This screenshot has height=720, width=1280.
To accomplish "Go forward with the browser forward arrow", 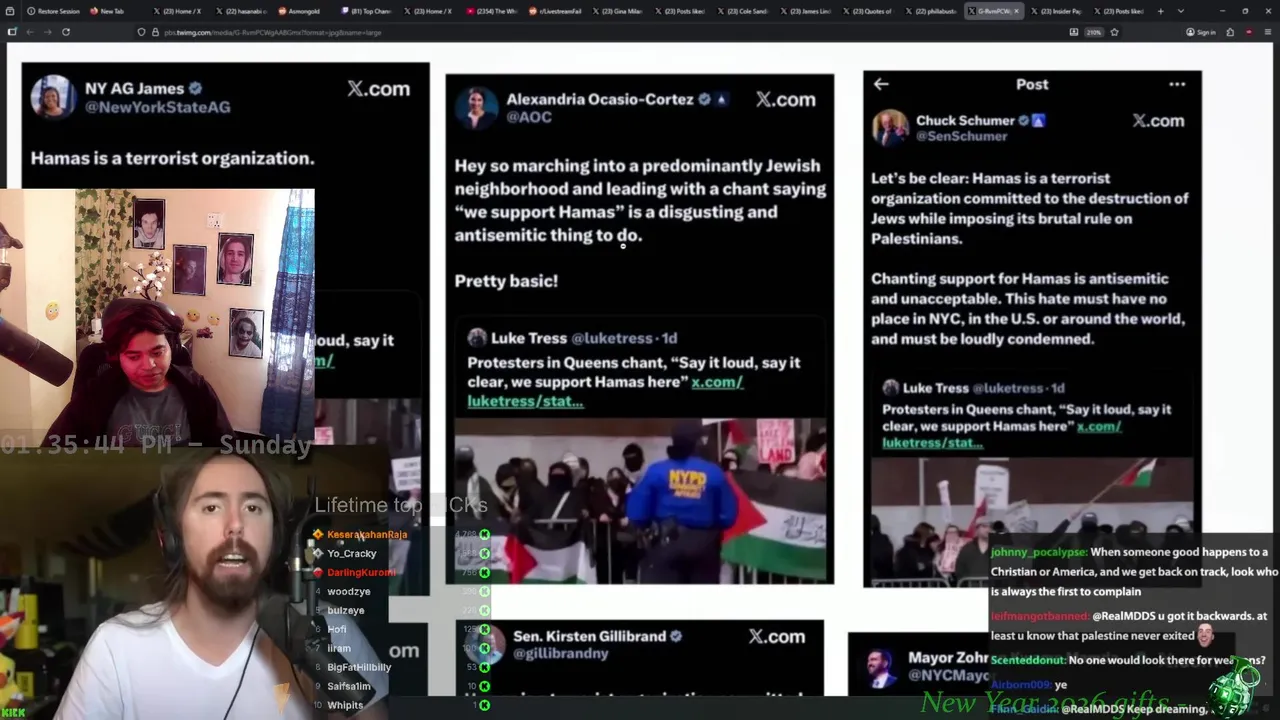I will click(47, 32).
